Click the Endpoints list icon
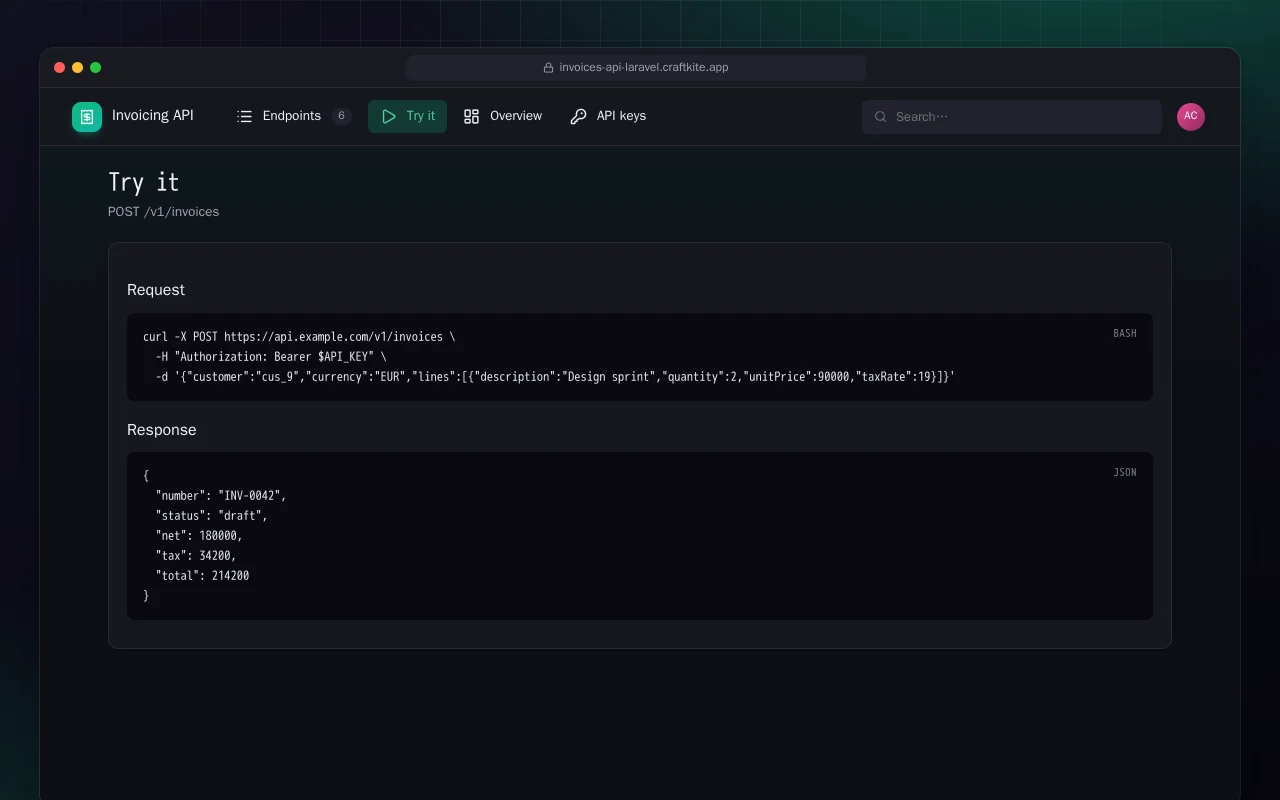 (244, 116)
